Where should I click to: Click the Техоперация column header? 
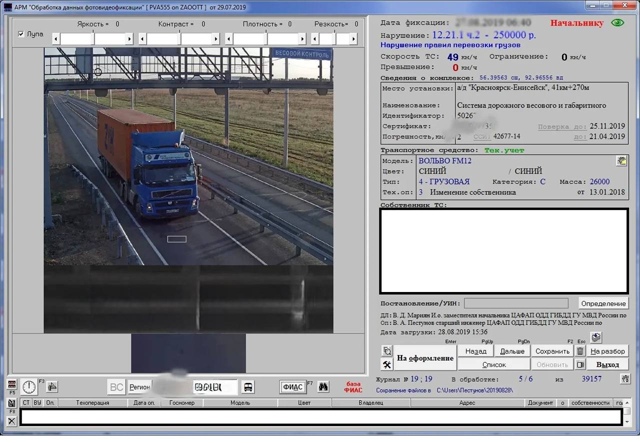(x=92, y=403)
